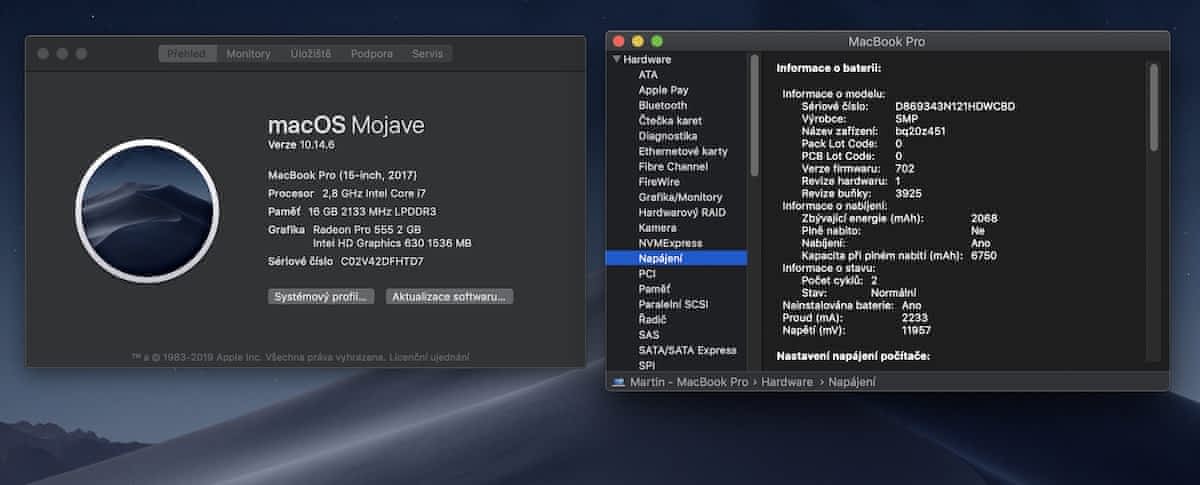Minimize the MacBook Pro window

(x=637, y=41)
